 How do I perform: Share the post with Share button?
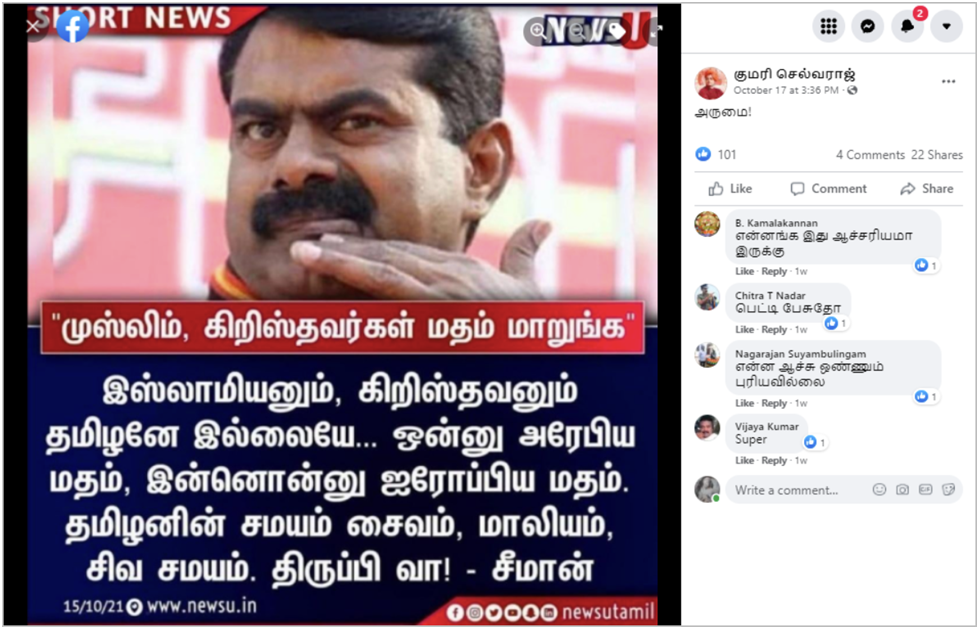click(927, 189)
